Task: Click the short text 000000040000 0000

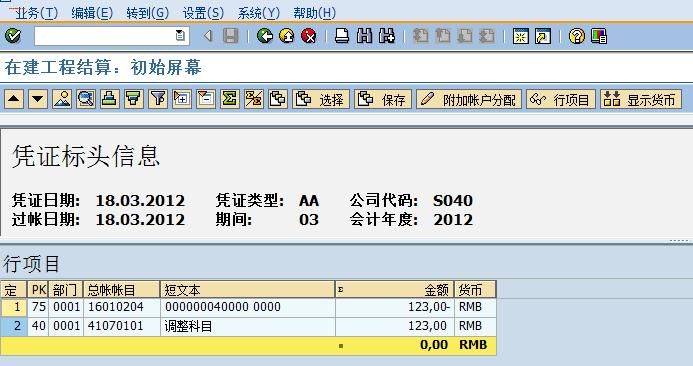Action: [223, 306]
